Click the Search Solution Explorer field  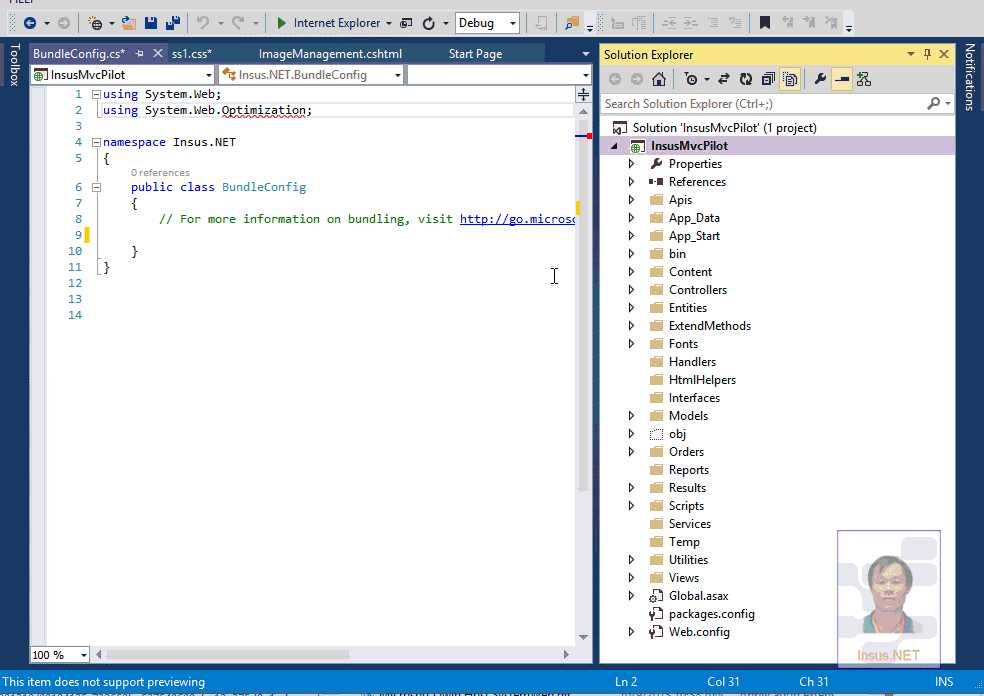(x=762, y=104)
